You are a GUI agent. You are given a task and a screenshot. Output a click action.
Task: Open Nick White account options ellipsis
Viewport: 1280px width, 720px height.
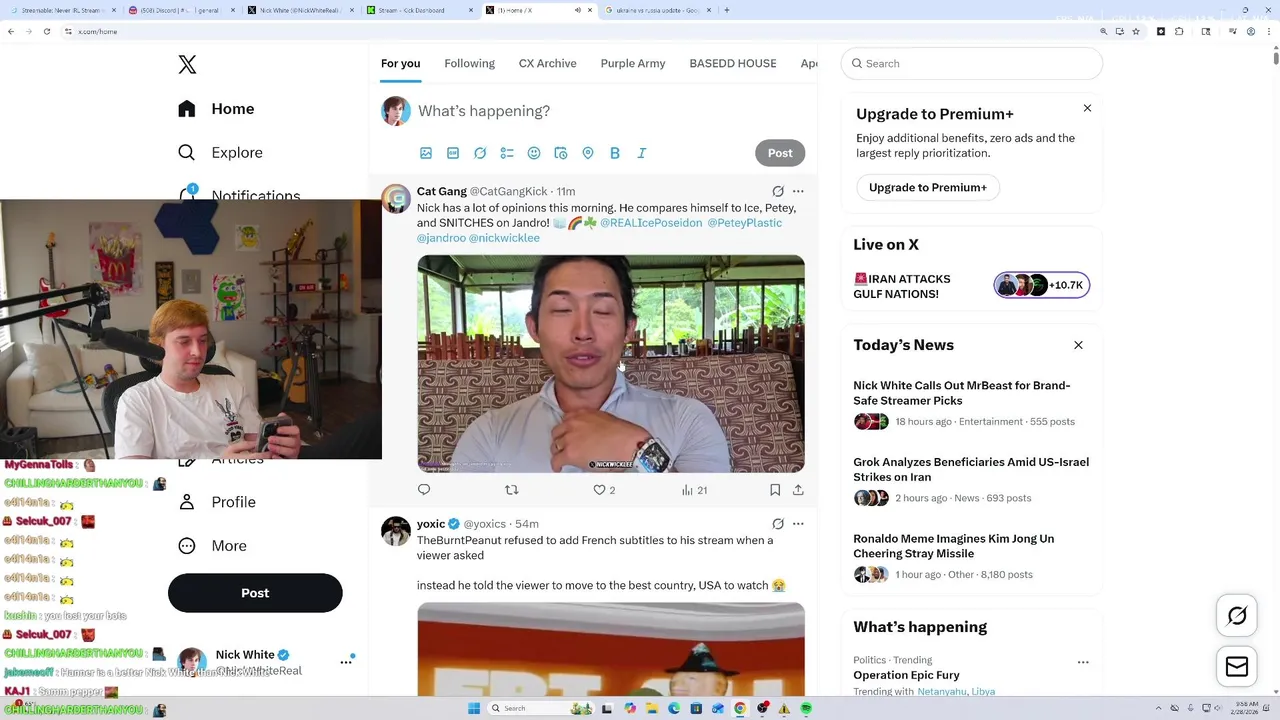tap(346, 662)
